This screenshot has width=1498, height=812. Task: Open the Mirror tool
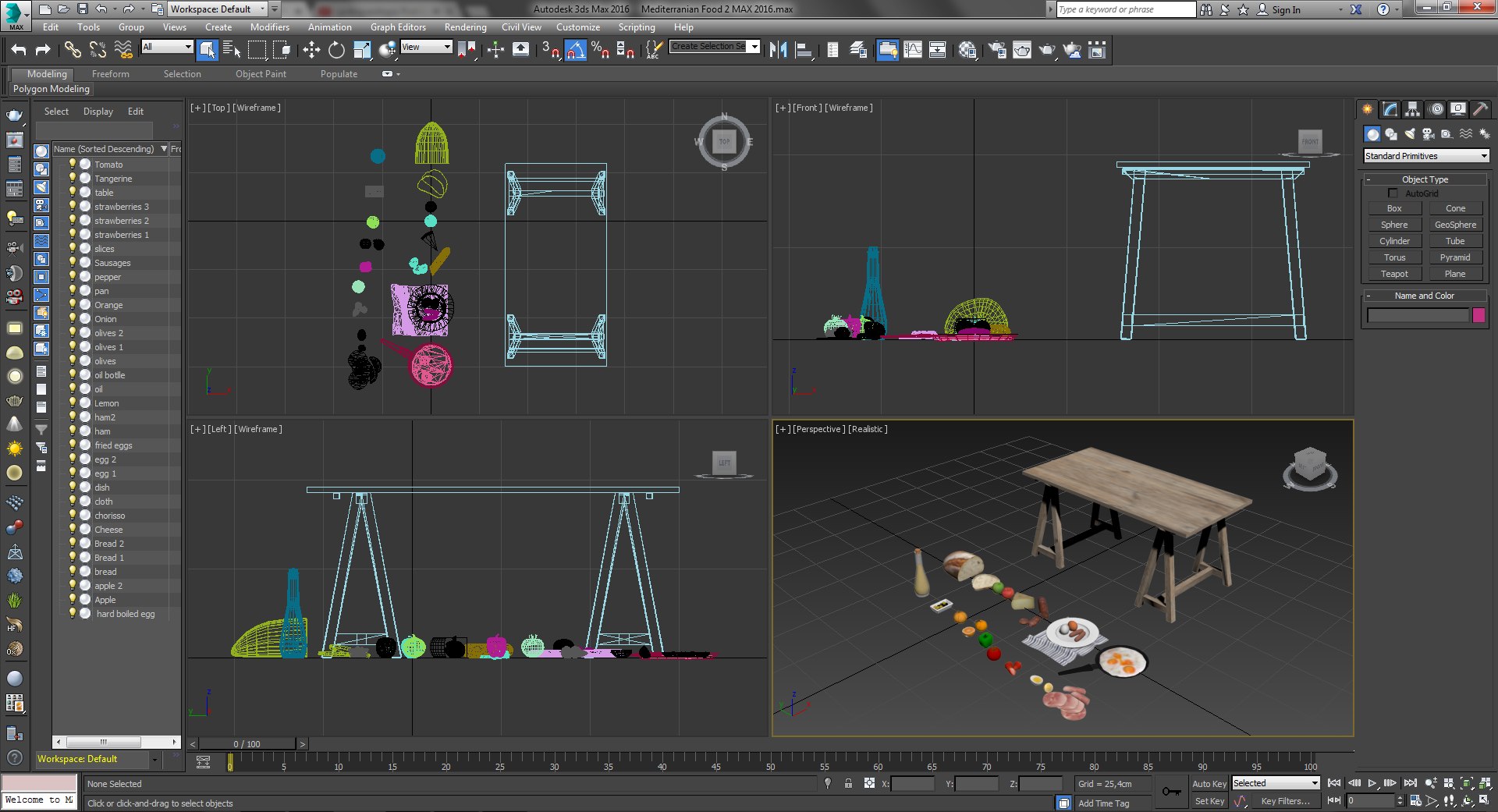pyautogui.click(x=778, y=50)
